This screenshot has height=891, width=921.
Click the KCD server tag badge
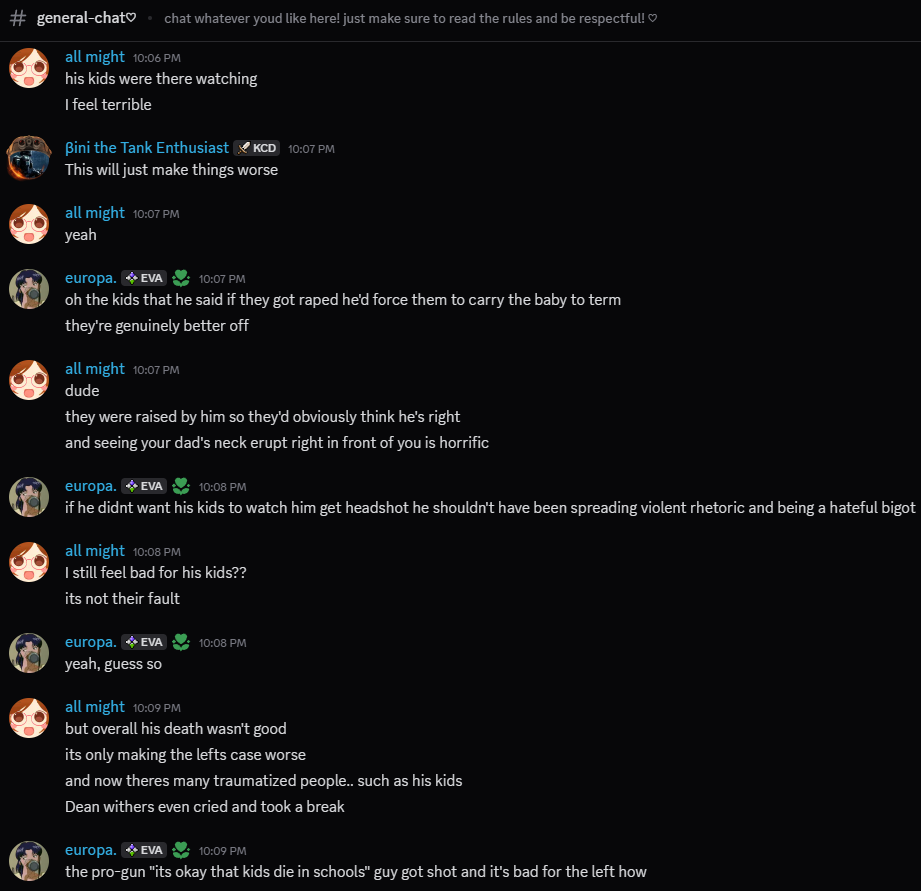257,148
